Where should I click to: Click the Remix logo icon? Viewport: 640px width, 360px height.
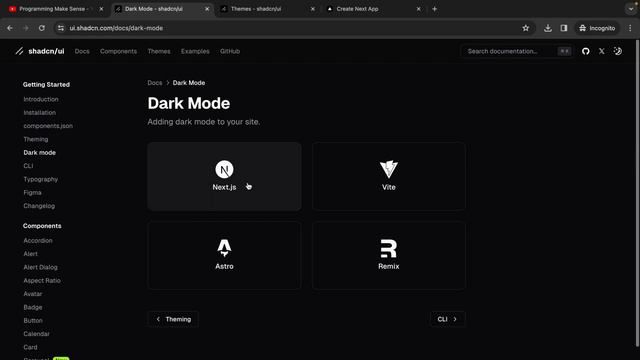pyautogui.click(x=389, y=249)
